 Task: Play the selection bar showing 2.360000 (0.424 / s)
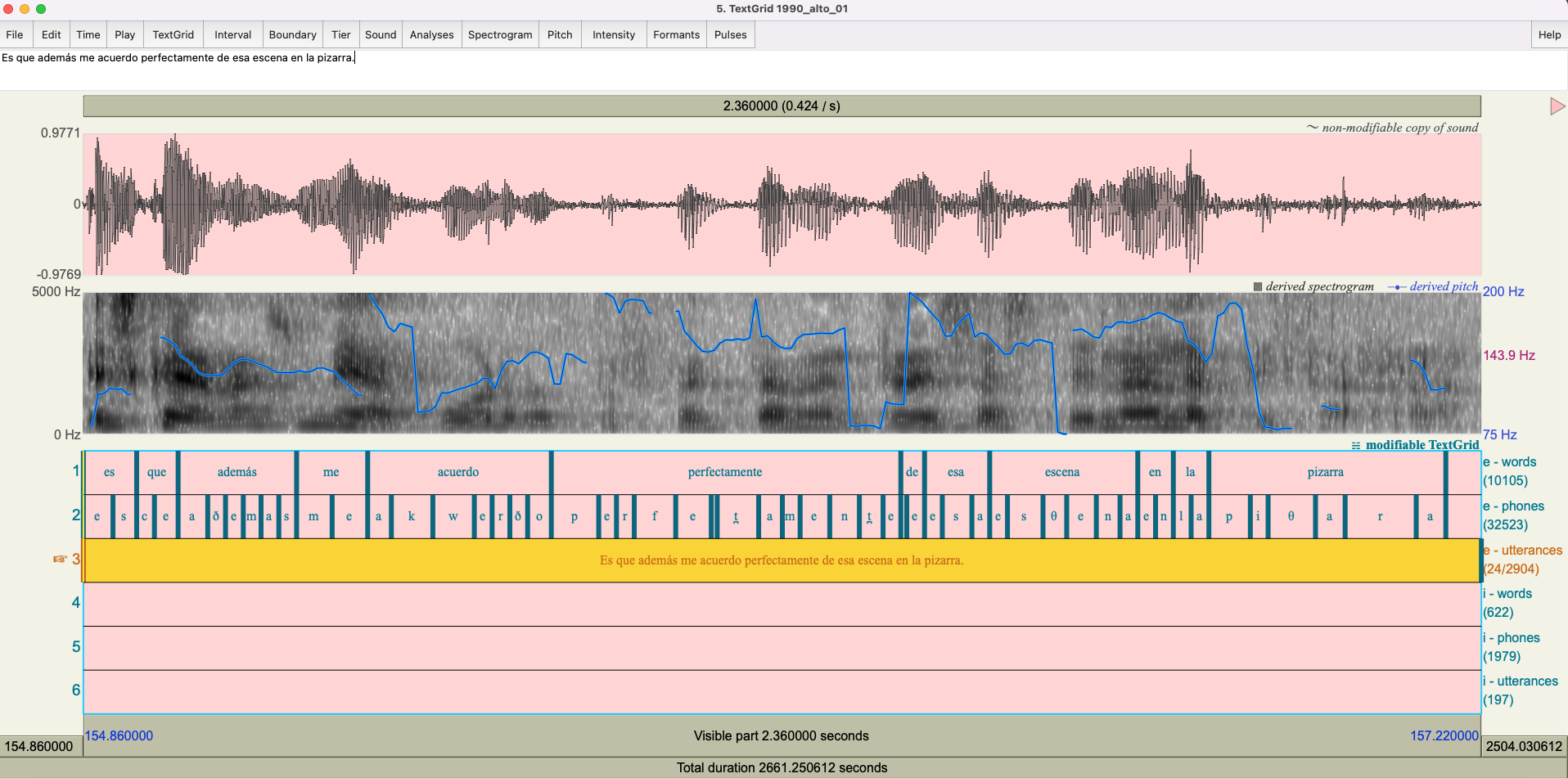click(782, 106)
